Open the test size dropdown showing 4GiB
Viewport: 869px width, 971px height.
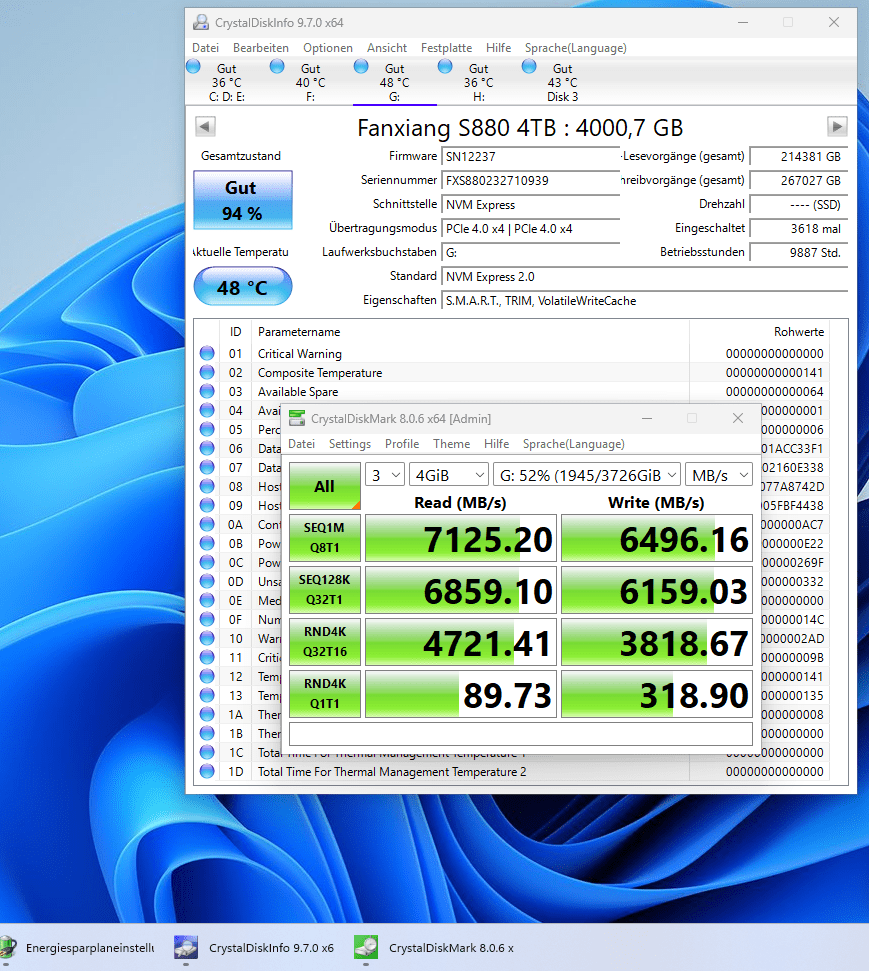tap(449, 475)
